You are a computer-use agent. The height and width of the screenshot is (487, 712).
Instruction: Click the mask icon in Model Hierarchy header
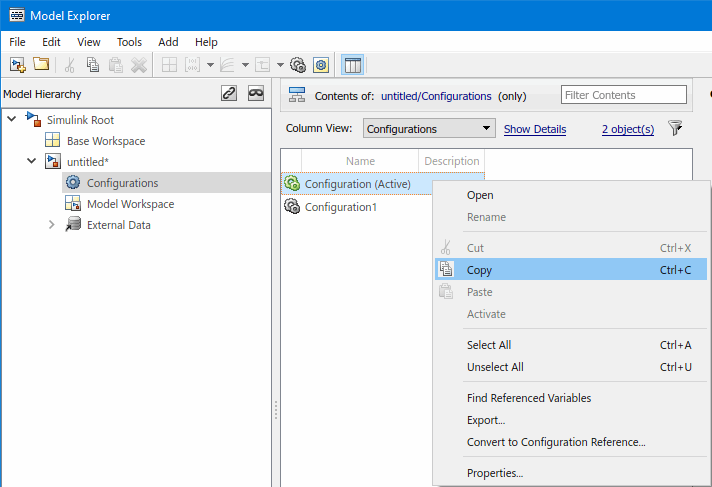pyautogui.click(x=256, y=94)
